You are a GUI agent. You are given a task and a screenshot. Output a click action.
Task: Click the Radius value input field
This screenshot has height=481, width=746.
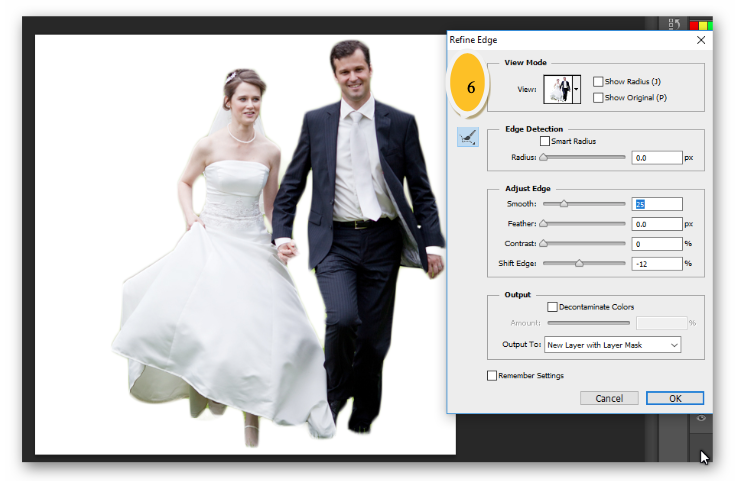coord(657,158)
